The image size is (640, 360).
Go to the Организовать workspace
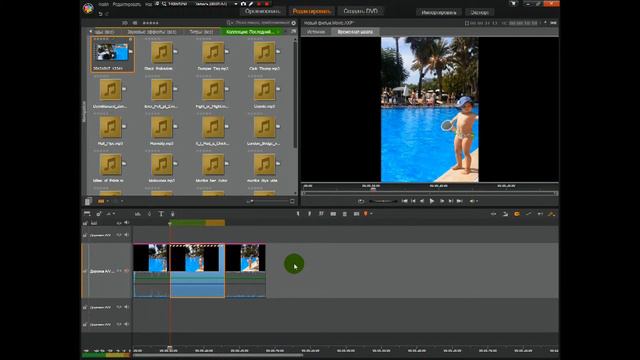click(x=262, y=11)
